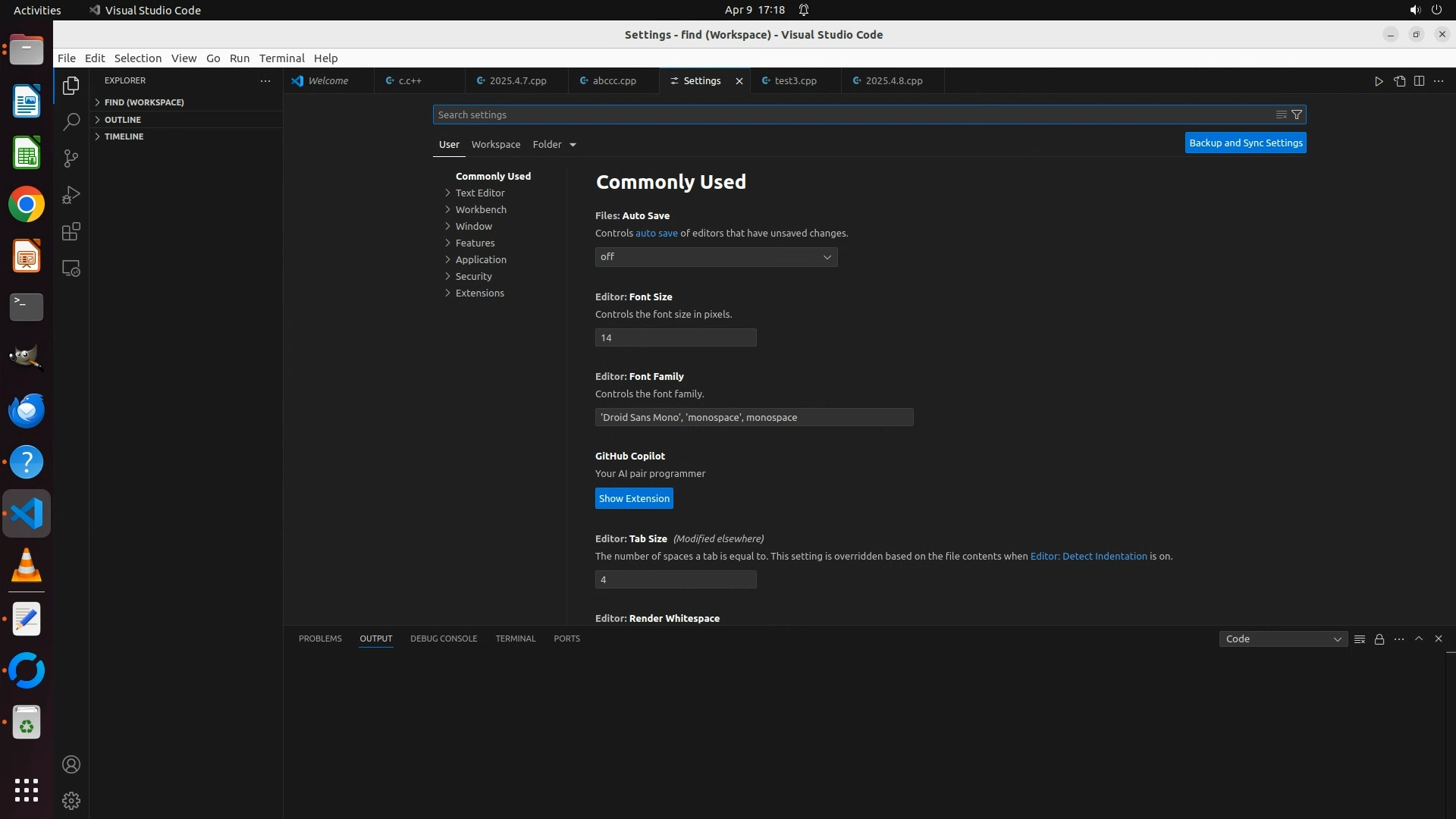Switch to the Workspace settings tab
This screenshot has height=819, width=1456.
point(496,144)
